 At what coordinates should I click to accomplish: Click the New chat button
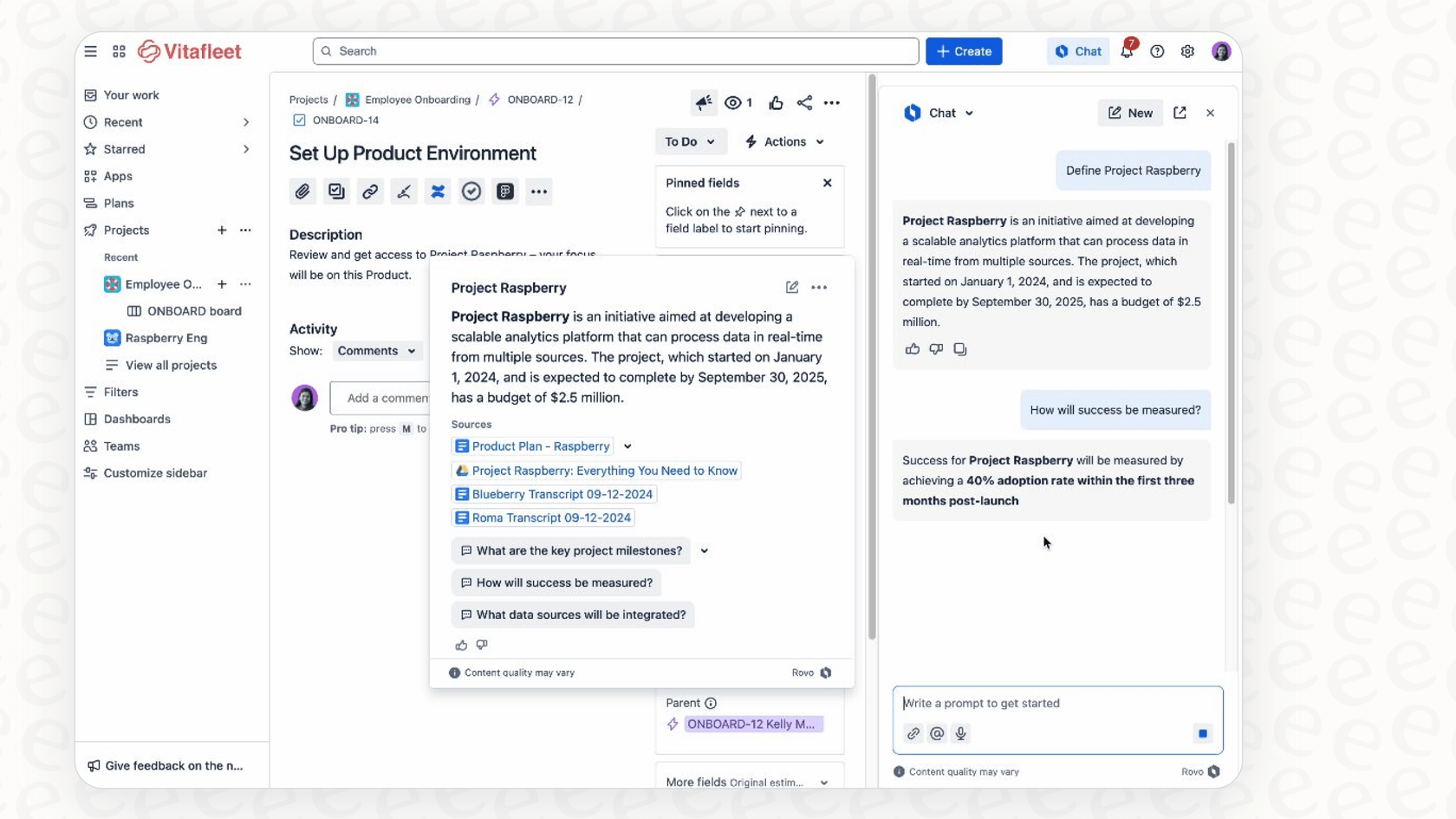click(x=1129, y=113)
